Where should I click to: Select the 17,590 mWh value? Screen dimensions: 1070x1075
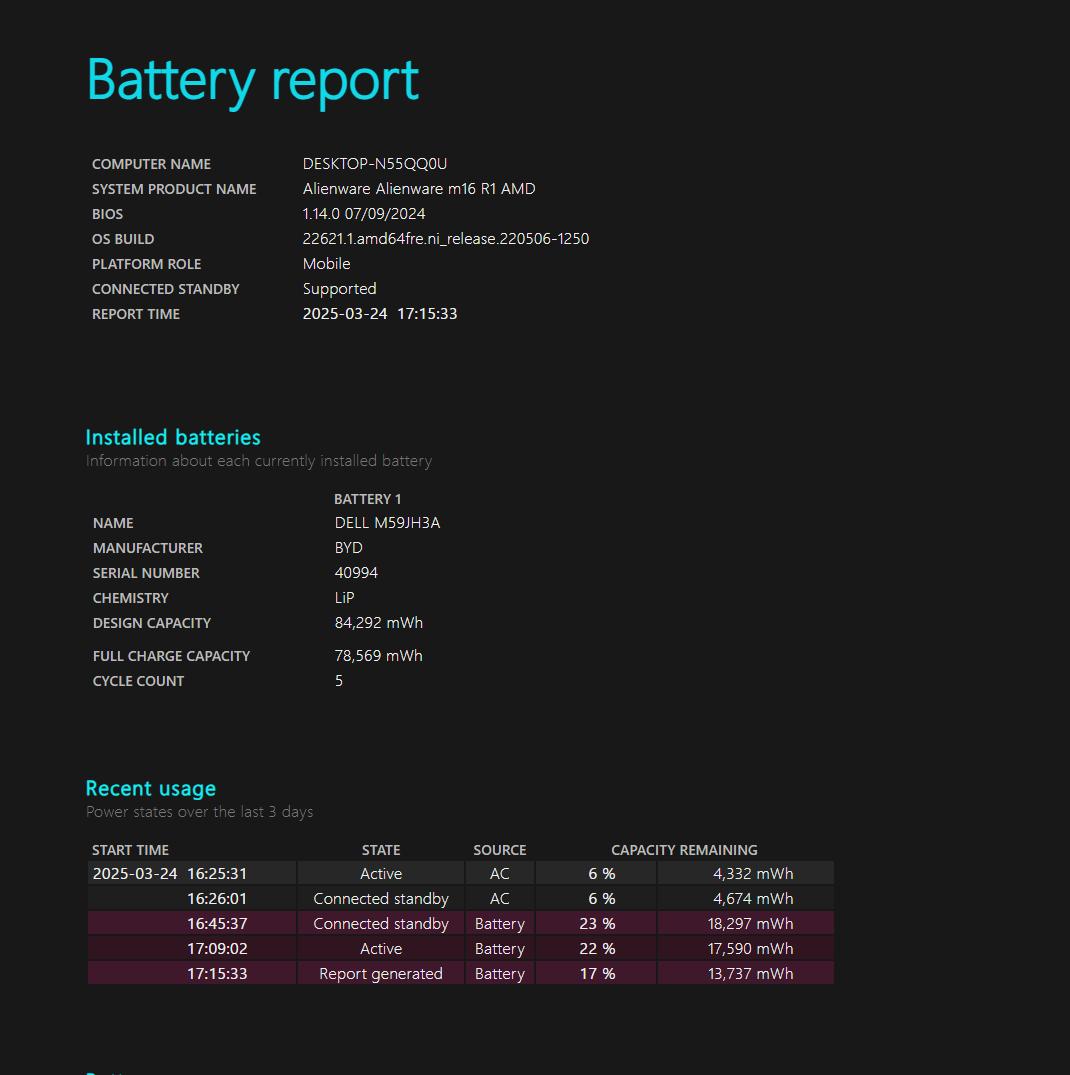tap(750, 949)
